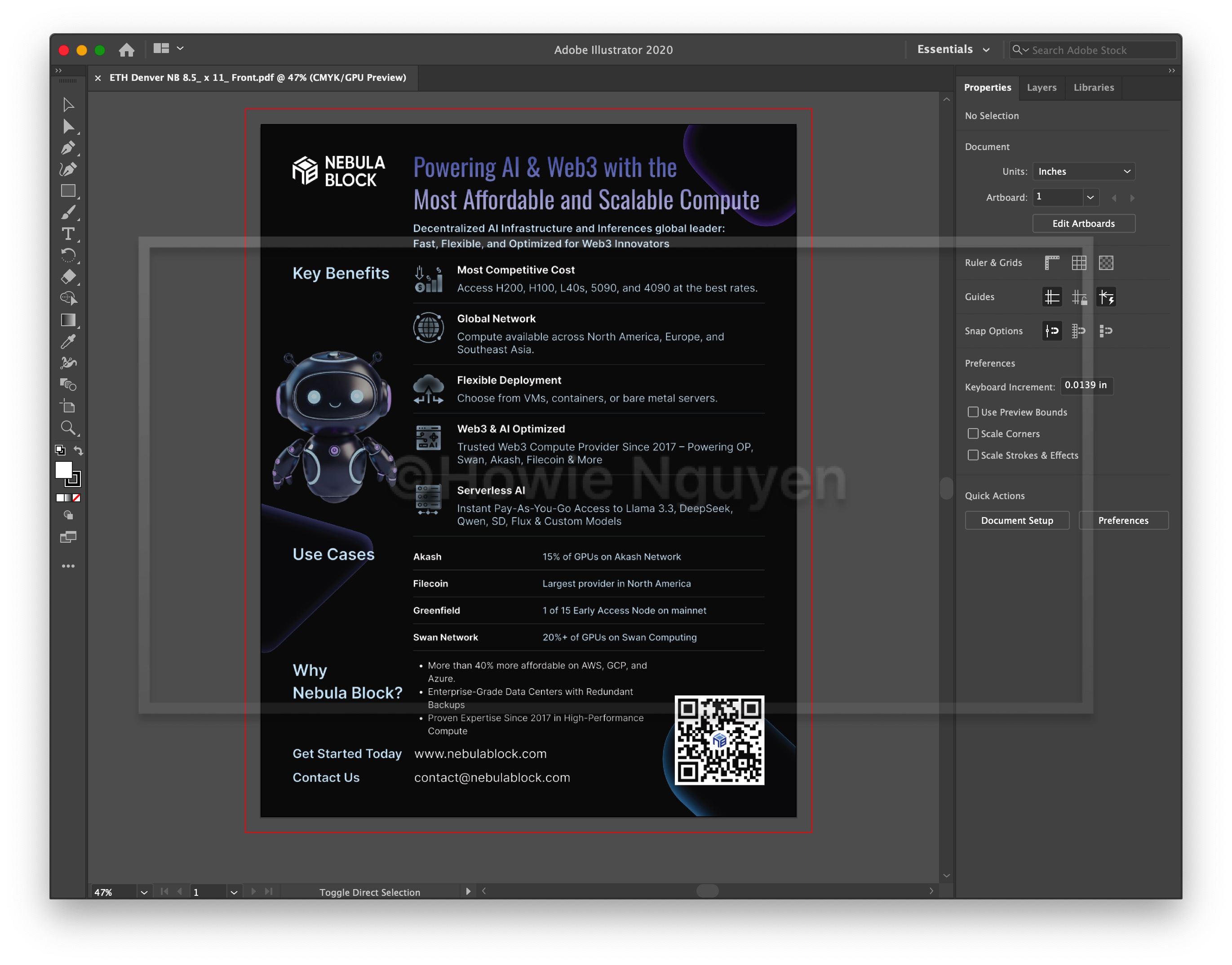The width and height of the screenshot is (1232, 965).
Task: Switch to the Libraries tab
Action: click(x=1093, y=88)
